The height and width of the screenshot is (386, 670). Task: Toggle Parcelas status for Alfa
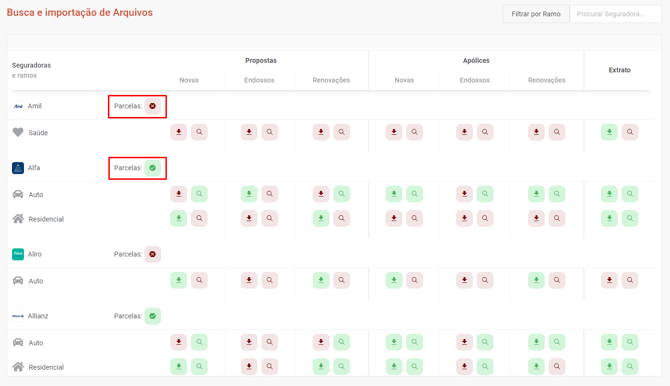point(153,168)
